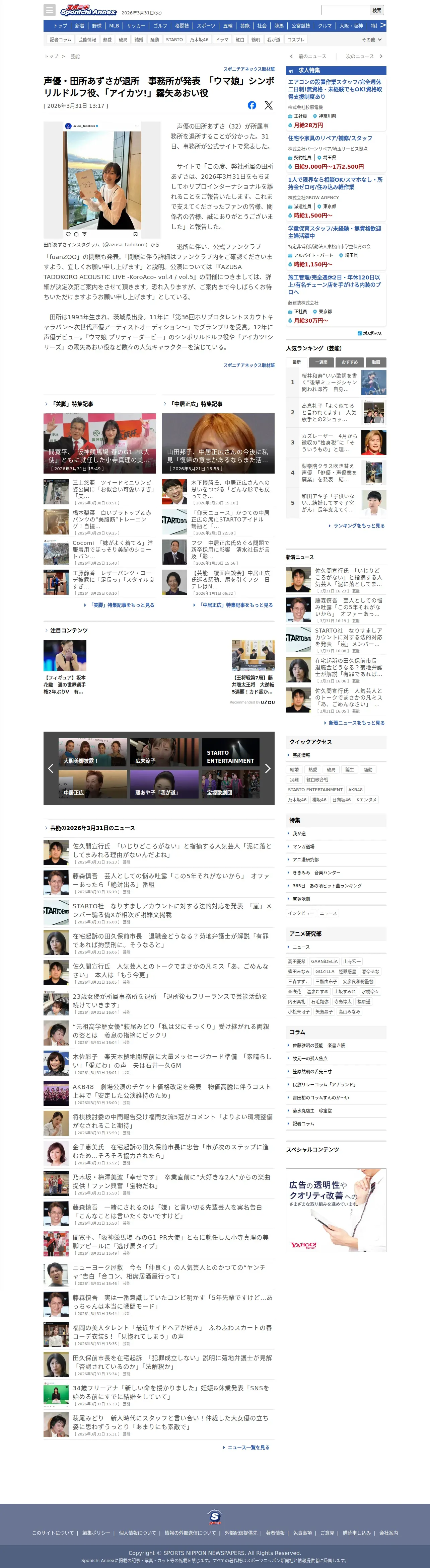Select 大胆美脚披露 carousel tile
The height and width of the screenshot is (1568, 430).
[x=92, y=752]
